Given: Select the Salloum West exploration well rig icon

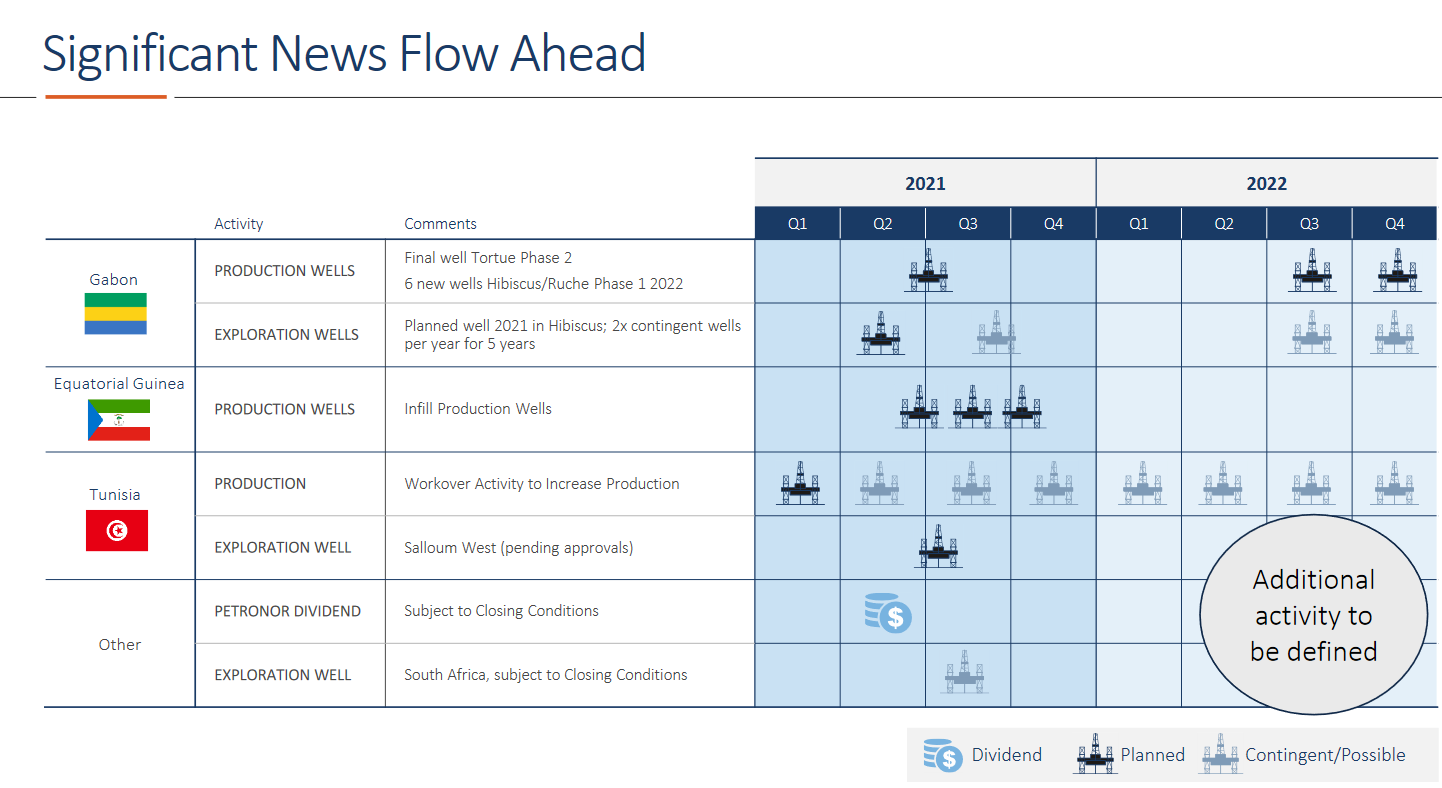Looking at the screenshot, I should (938, 546).
